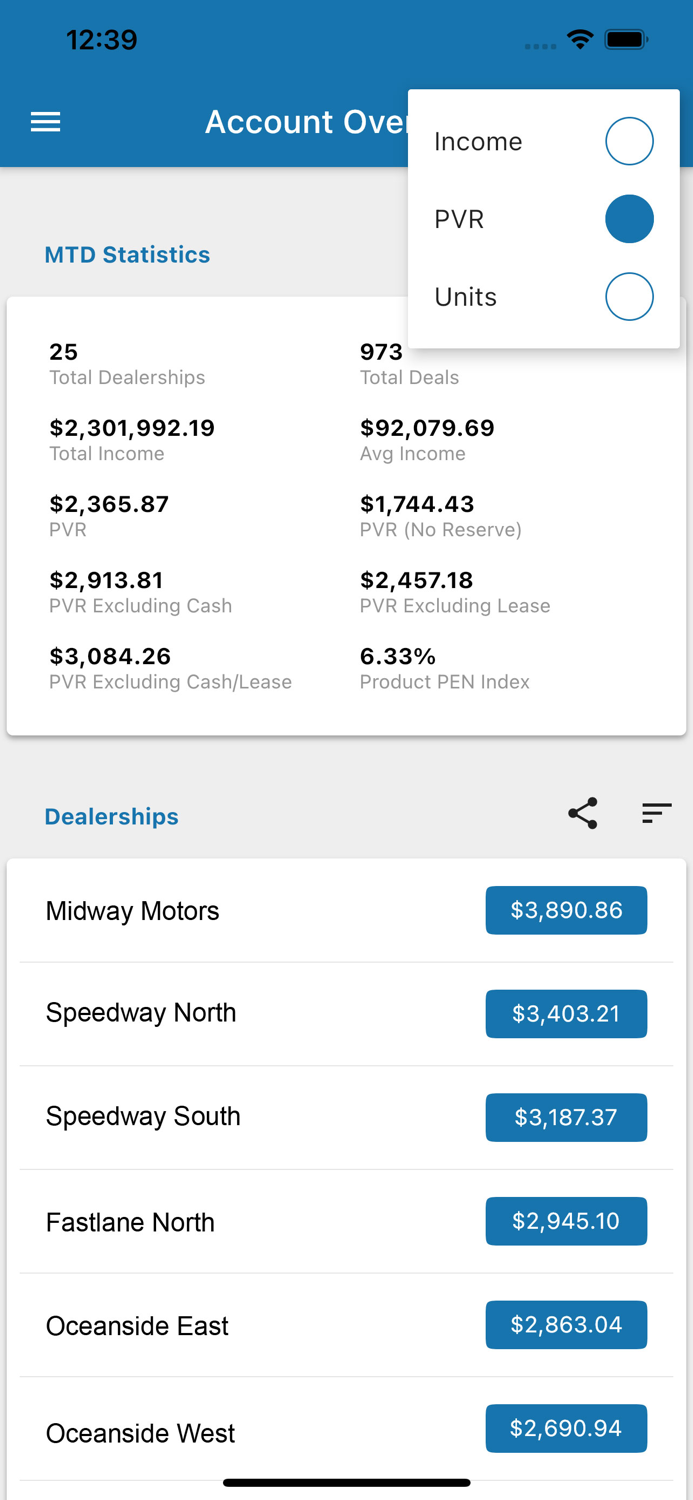Open the navigation hamburger menu
Image resolution: width=693 pixels, height=1500 pixels.
(45, 121)
